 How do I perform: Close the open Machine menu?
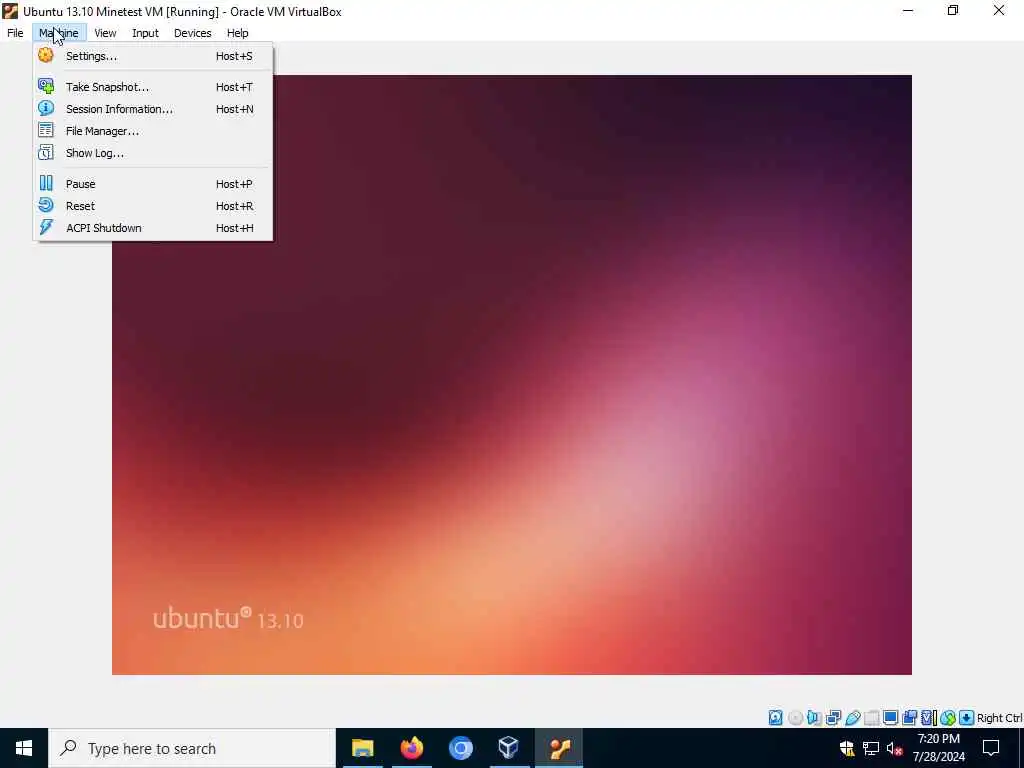(x=59, y=33)
